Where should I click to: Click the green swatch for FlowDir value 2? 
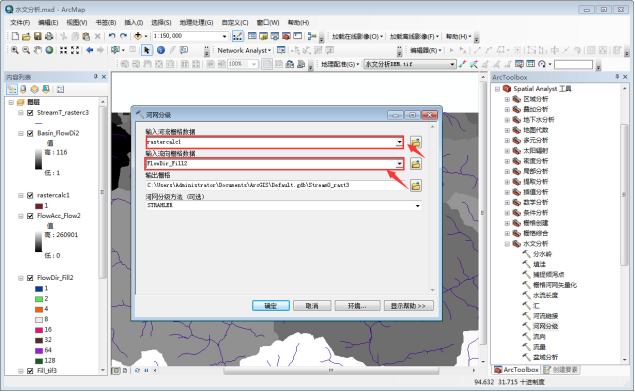pyautogui.click(x=39, y=299)
